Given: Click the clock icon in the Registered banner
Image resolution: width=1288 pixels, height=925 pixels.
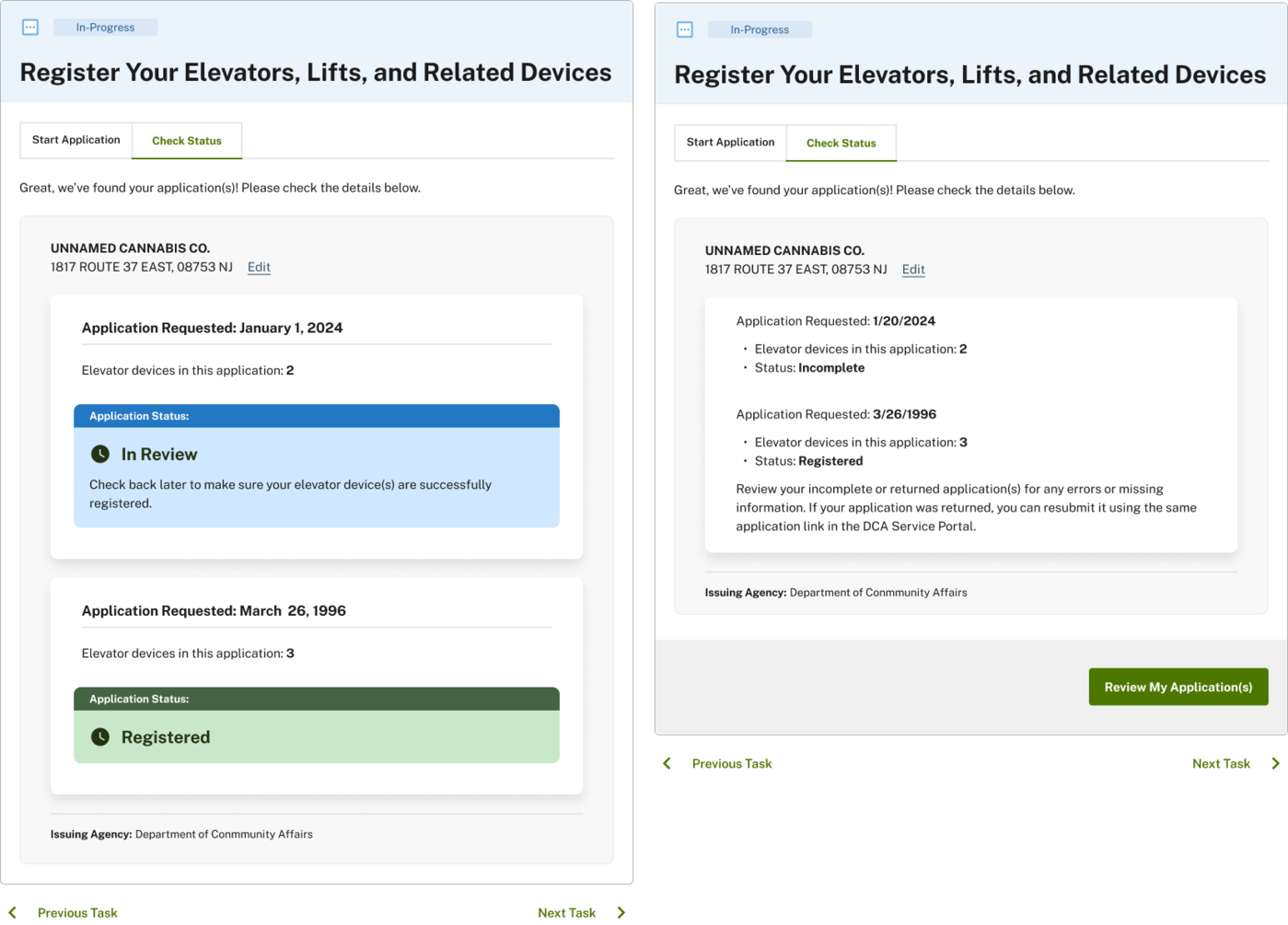Looking at the screenshot, I should tap(100, 736).
